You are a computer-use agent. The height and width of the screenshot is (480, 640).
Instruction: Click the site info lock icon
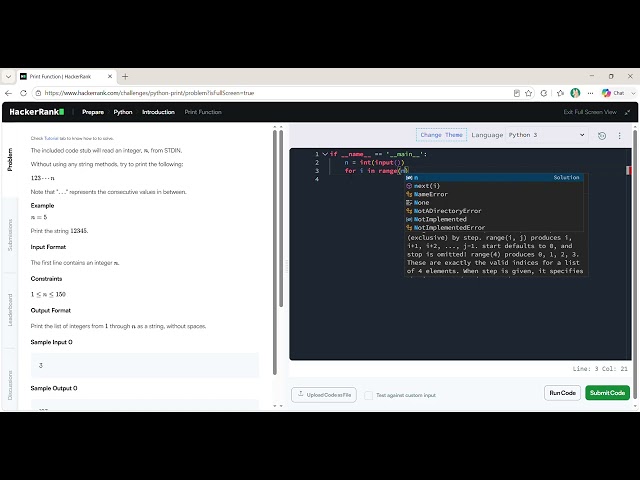(38, 93)
